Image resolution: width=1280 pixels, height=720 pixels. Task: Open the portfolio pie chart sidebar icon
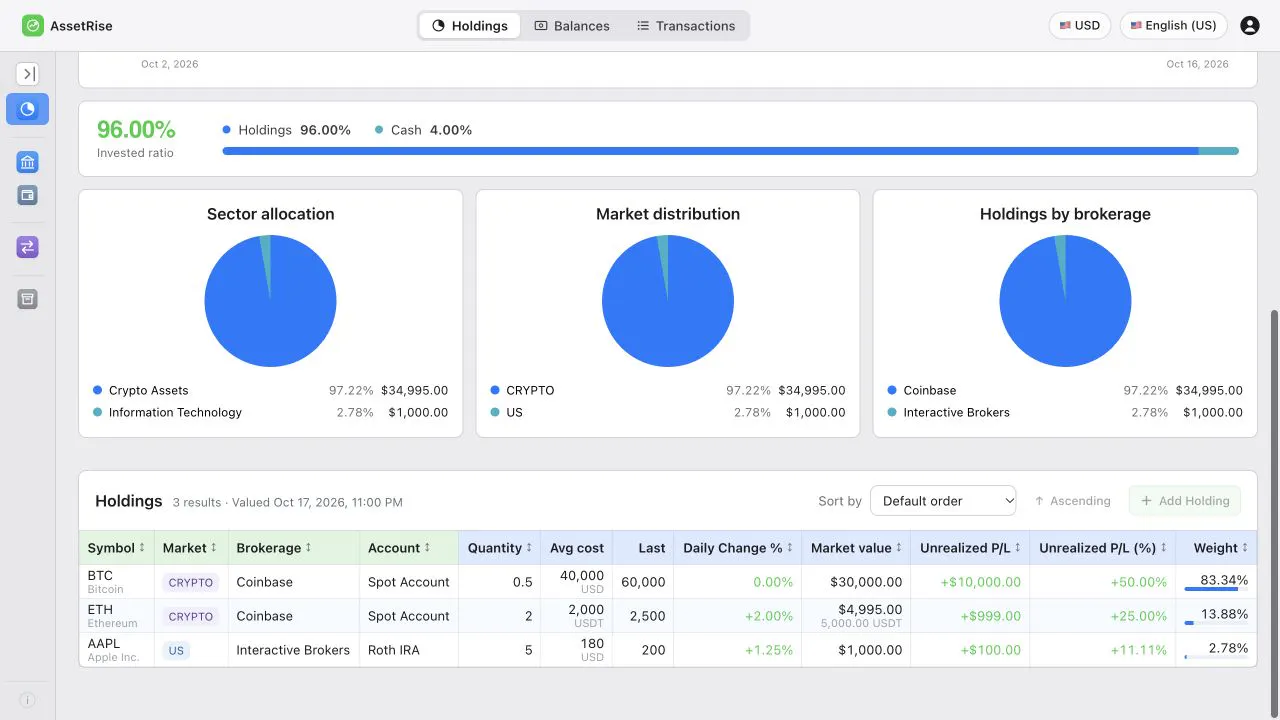point(28,109)
